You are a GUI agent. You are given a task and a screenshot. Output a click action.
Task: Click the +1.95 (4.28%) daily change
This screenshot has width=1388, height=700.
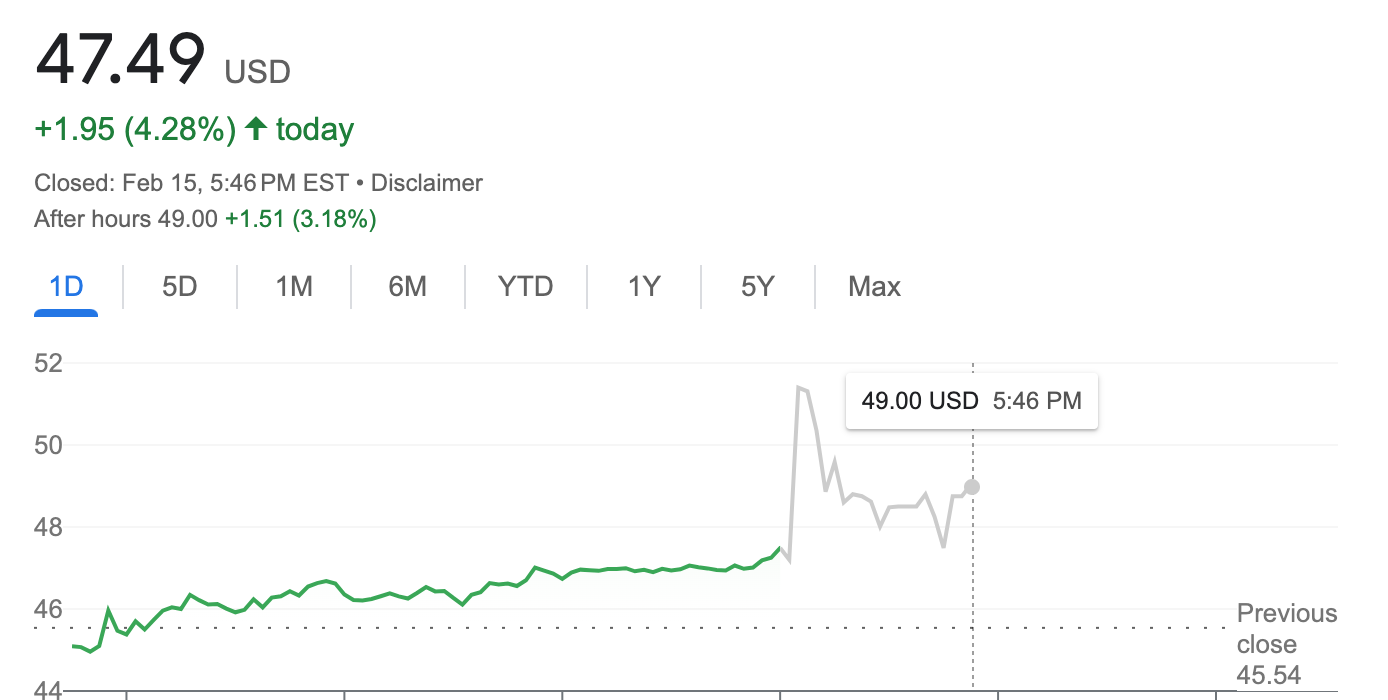[135, 130]
